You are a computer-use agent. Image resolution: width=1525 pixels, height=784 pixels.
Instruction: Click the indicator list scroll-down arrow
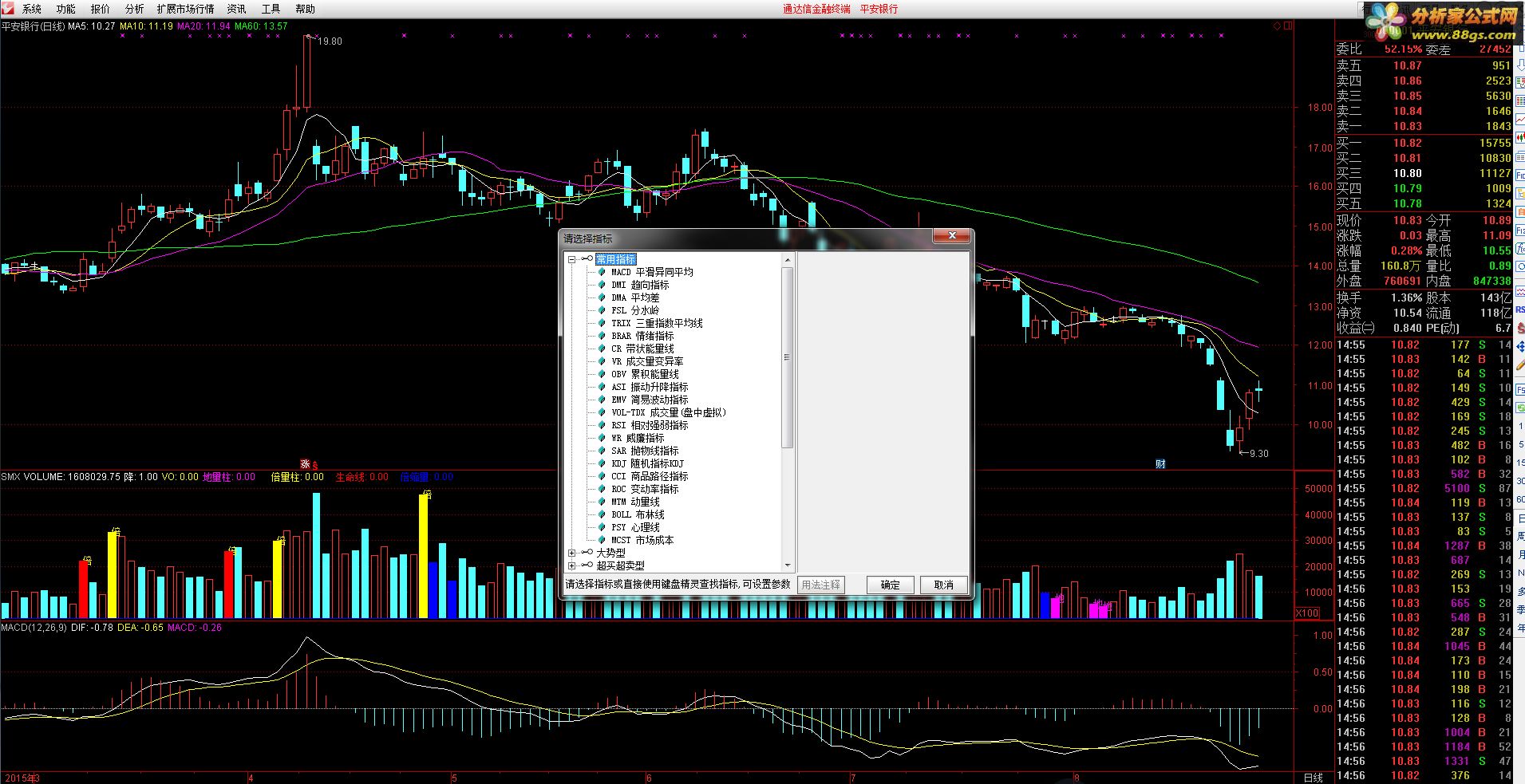(x=788, y=565)
